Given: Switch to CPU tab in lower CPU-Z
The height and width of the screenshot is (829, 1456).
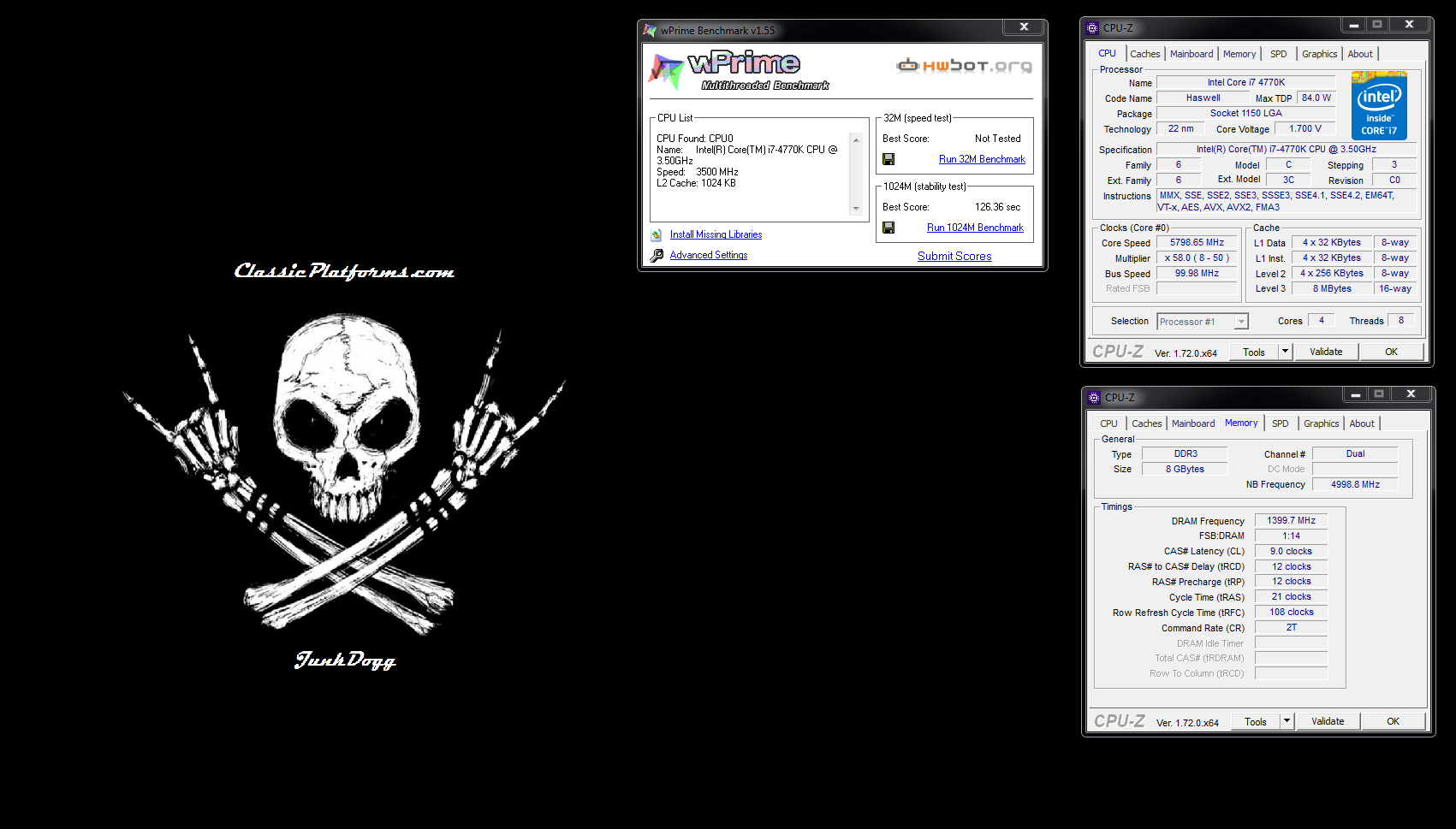Looking at the screenshot, I should (1109, 423).
